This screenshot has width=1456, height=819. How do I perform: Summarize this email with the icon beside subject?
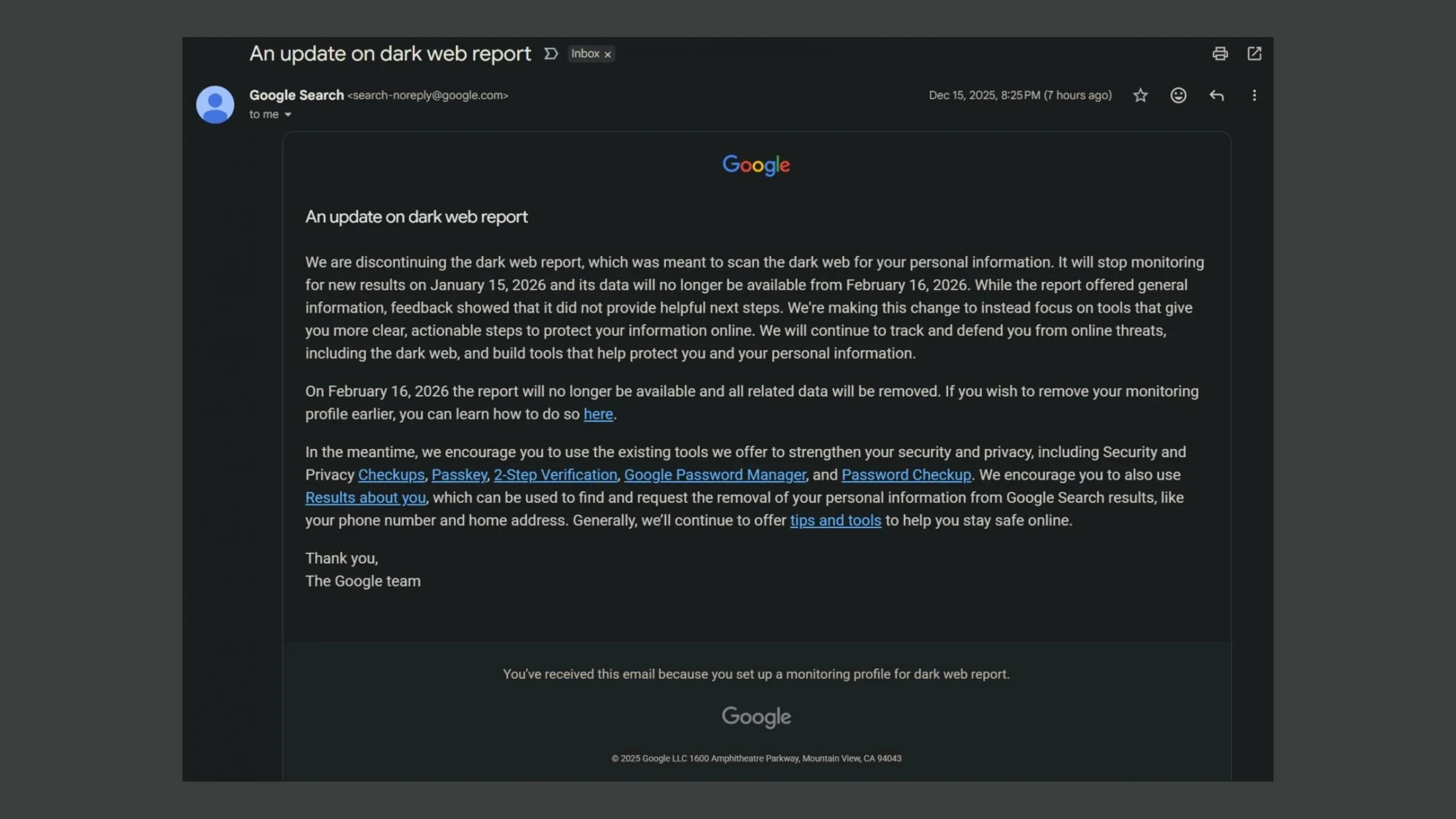click(x=550, y=53)
